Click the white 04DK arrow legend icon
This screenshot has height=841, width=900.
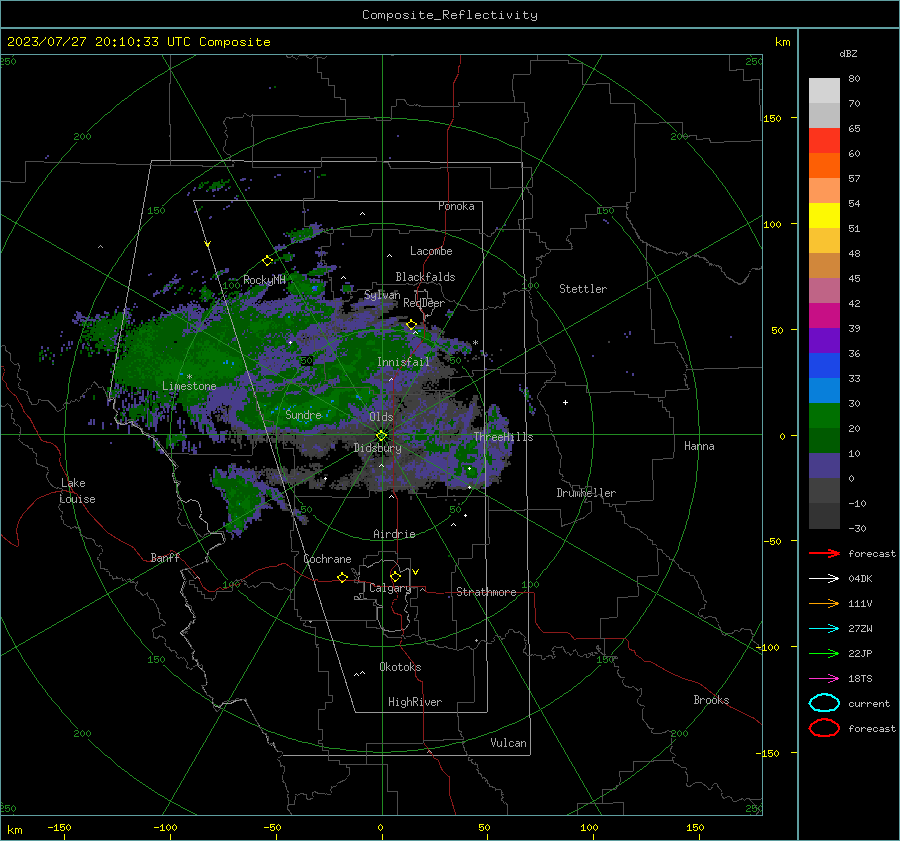(x=824, y=578)
